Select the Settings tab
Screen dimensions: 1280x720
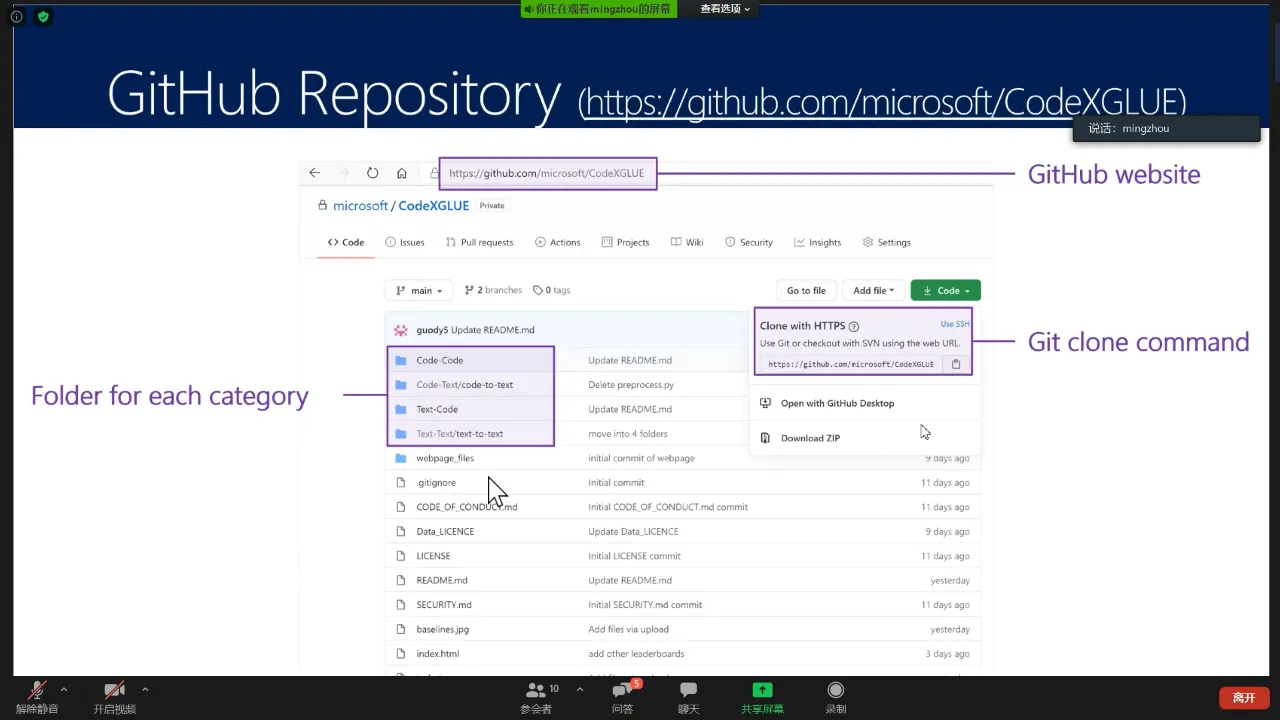pos(887,242)
